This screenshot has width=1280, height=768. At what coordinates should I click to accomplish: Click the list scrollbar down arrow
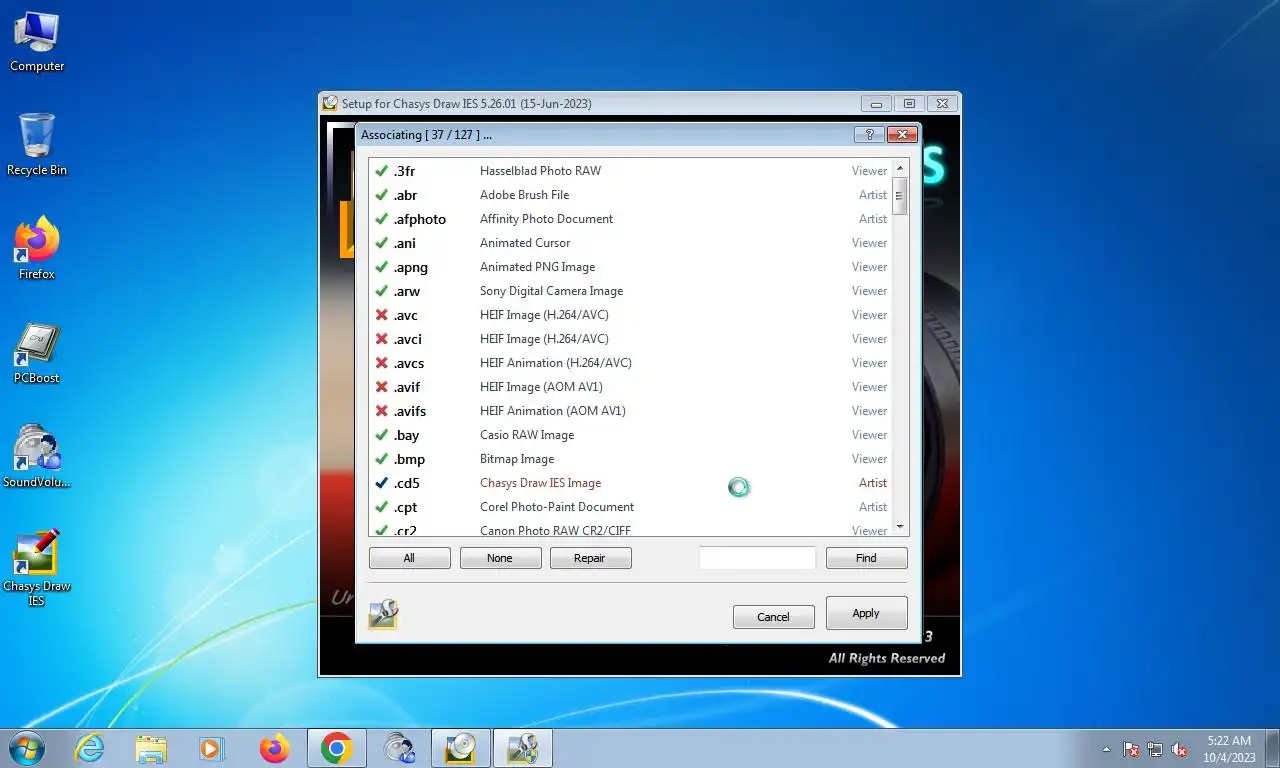(900, 526)
